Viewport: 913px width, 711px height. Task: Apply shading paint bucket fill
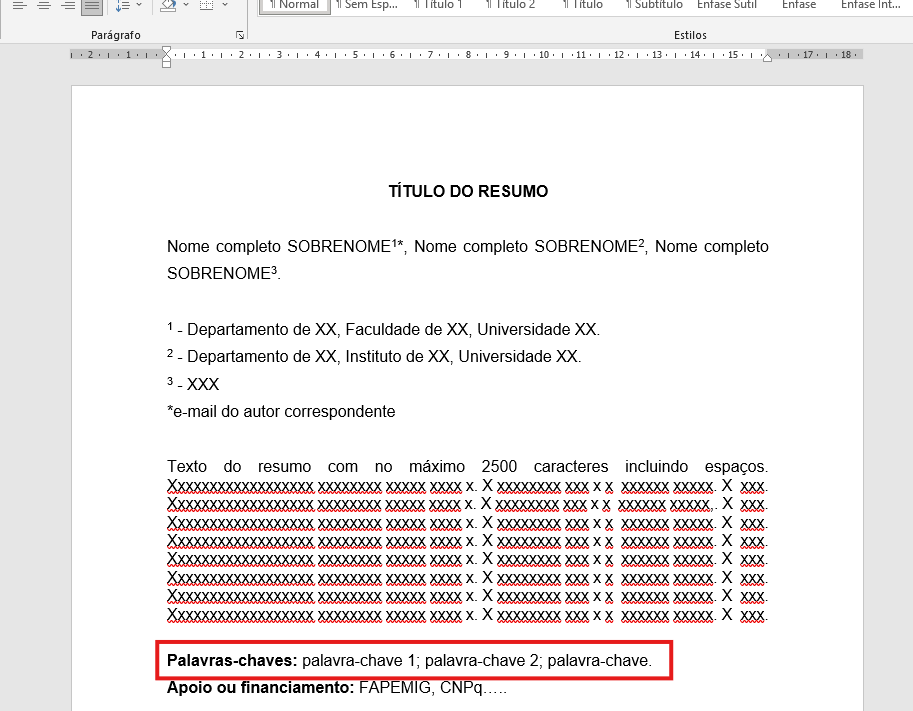coord(168,6)
